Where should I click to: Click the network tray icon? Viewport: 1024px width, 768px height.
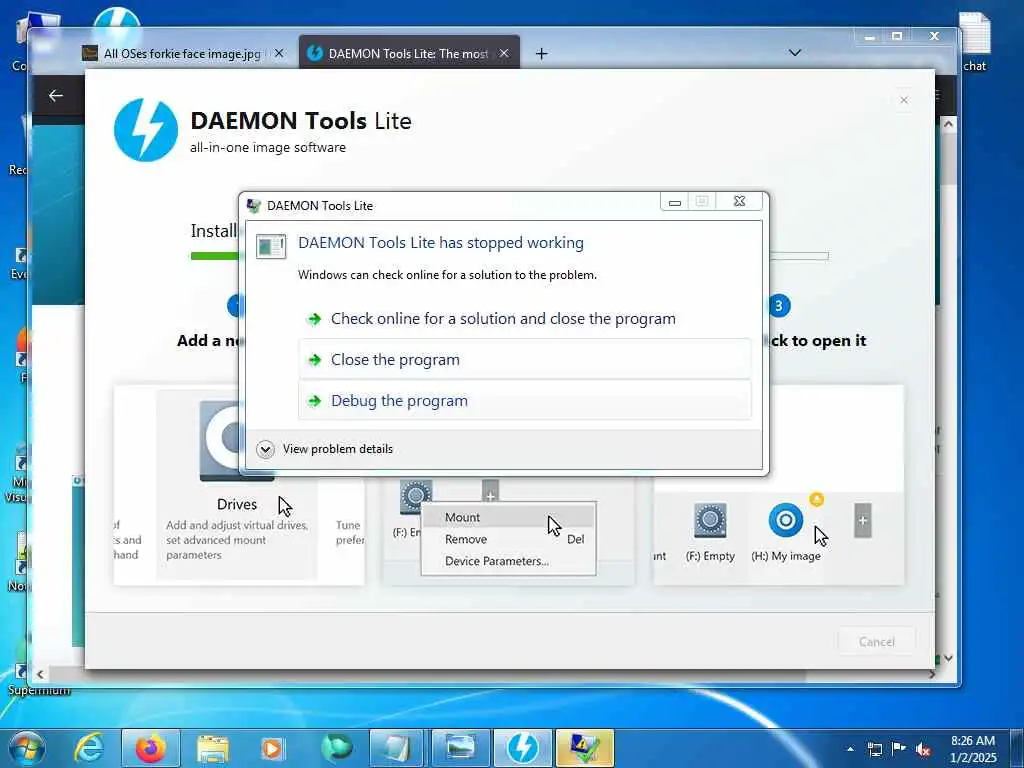pos(875,749)
